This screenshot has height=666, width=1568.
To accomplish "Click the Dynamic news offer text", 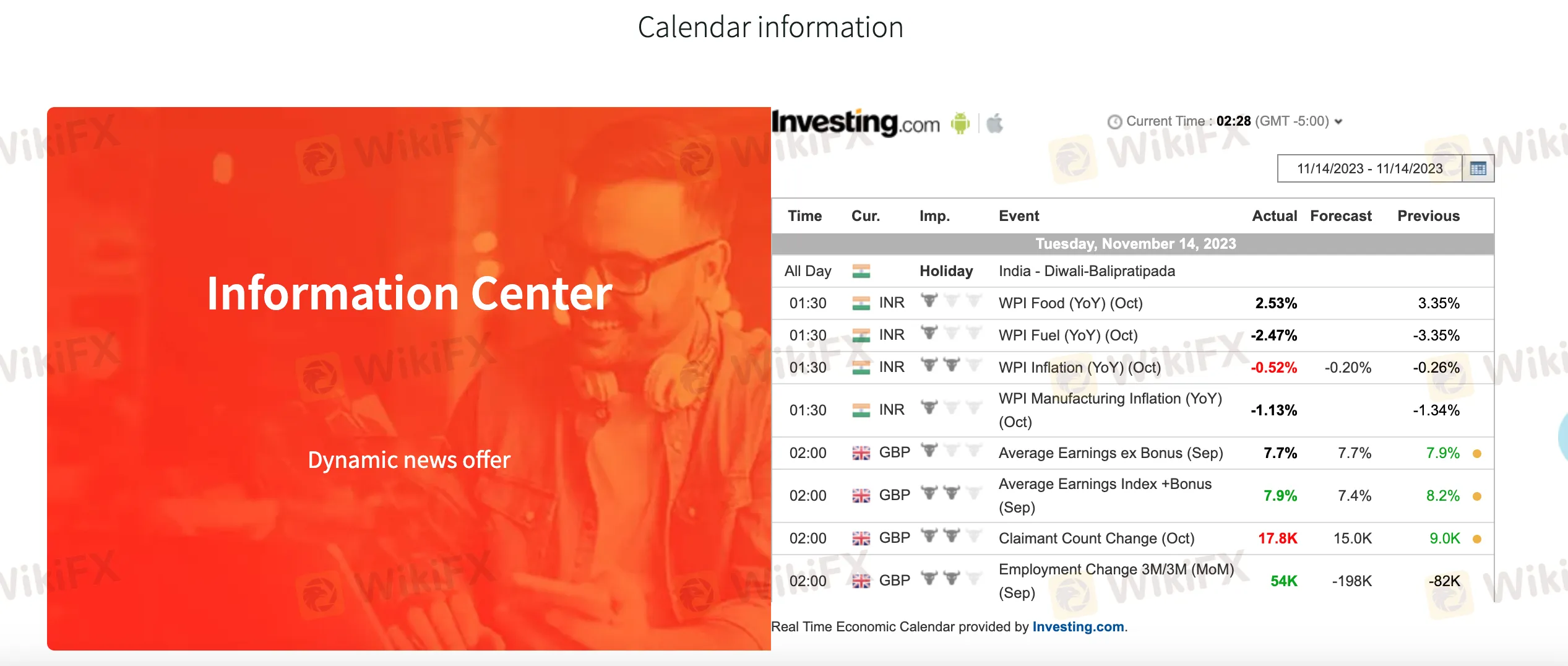I will pos(409,460).
